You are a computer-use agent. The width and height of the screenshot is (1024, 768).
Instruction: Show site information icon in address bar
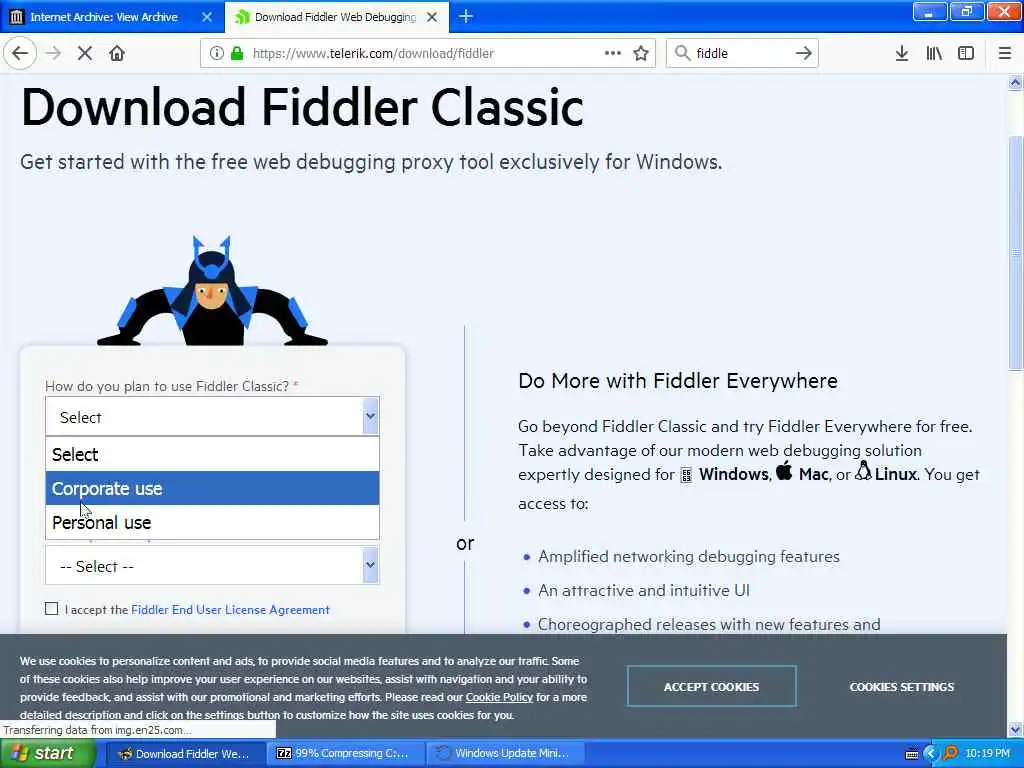point(216,53)
